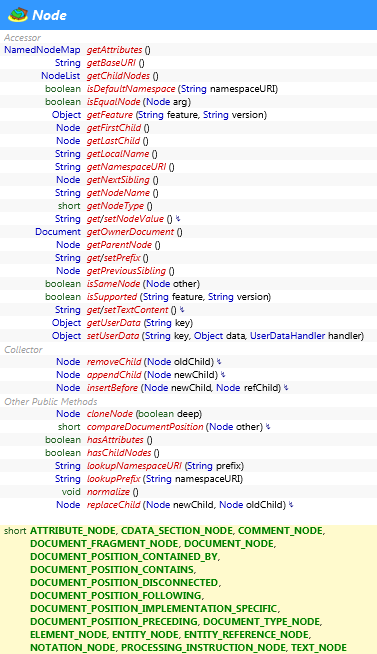
Task: Click the exception marker after compareDocumentPosition
Action: (268, 427)
